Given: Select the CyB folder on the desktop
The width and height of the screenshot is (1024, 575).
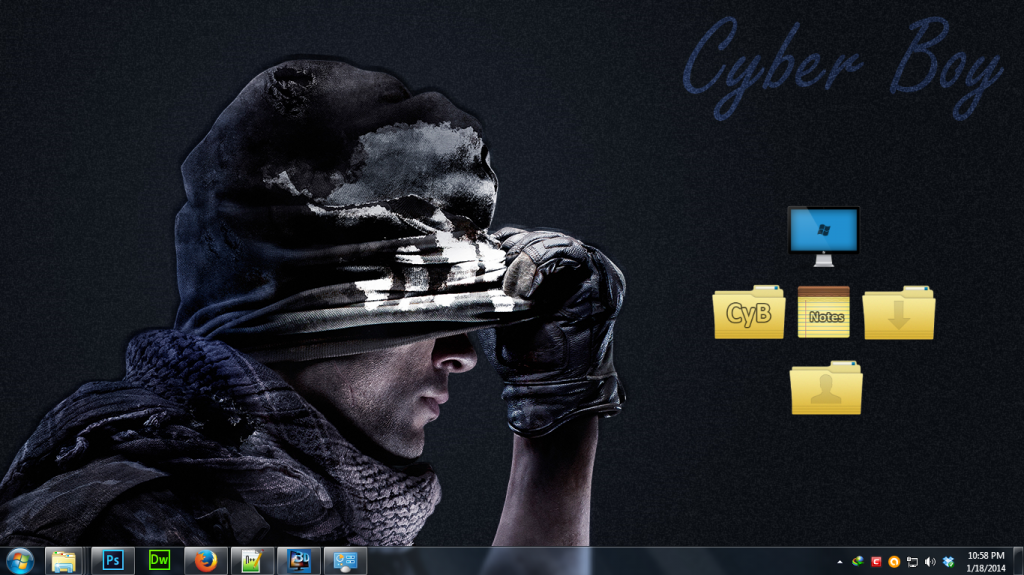Looking at the screenshot, I should click(x=748, y=312).
